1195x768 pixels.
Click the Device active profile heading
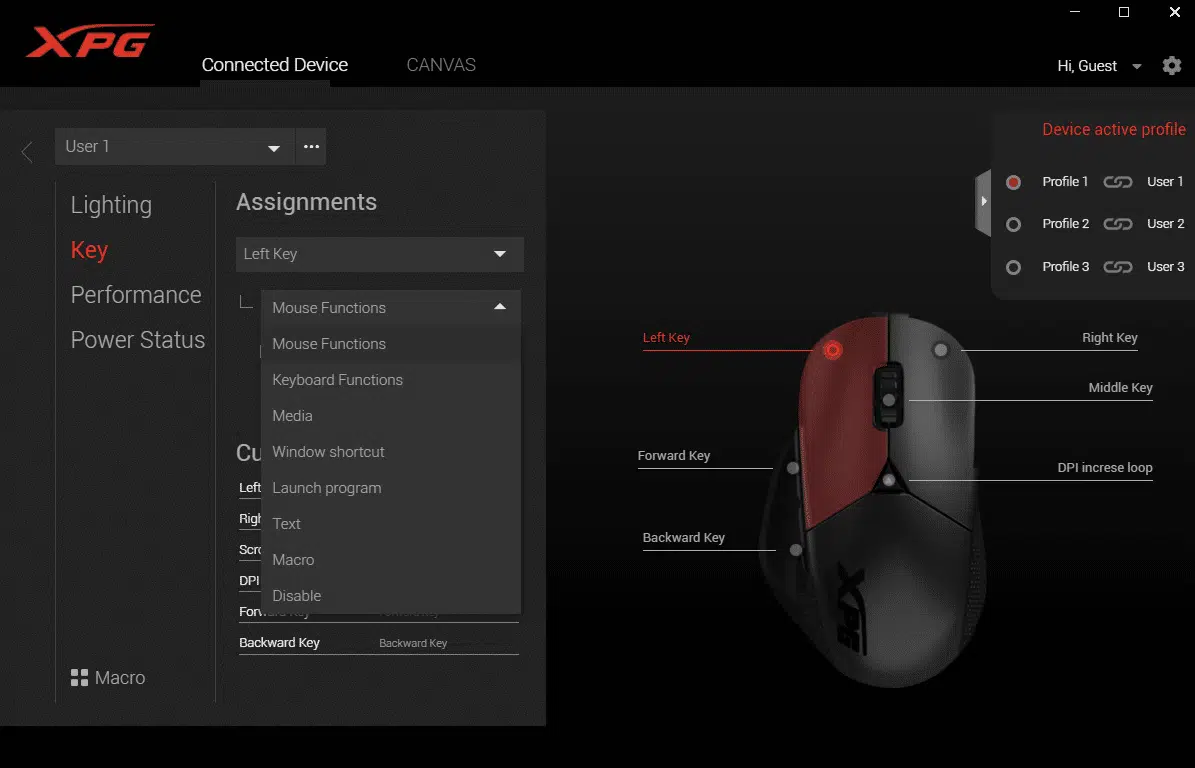pyautogui.click(x=1113, y=130)
